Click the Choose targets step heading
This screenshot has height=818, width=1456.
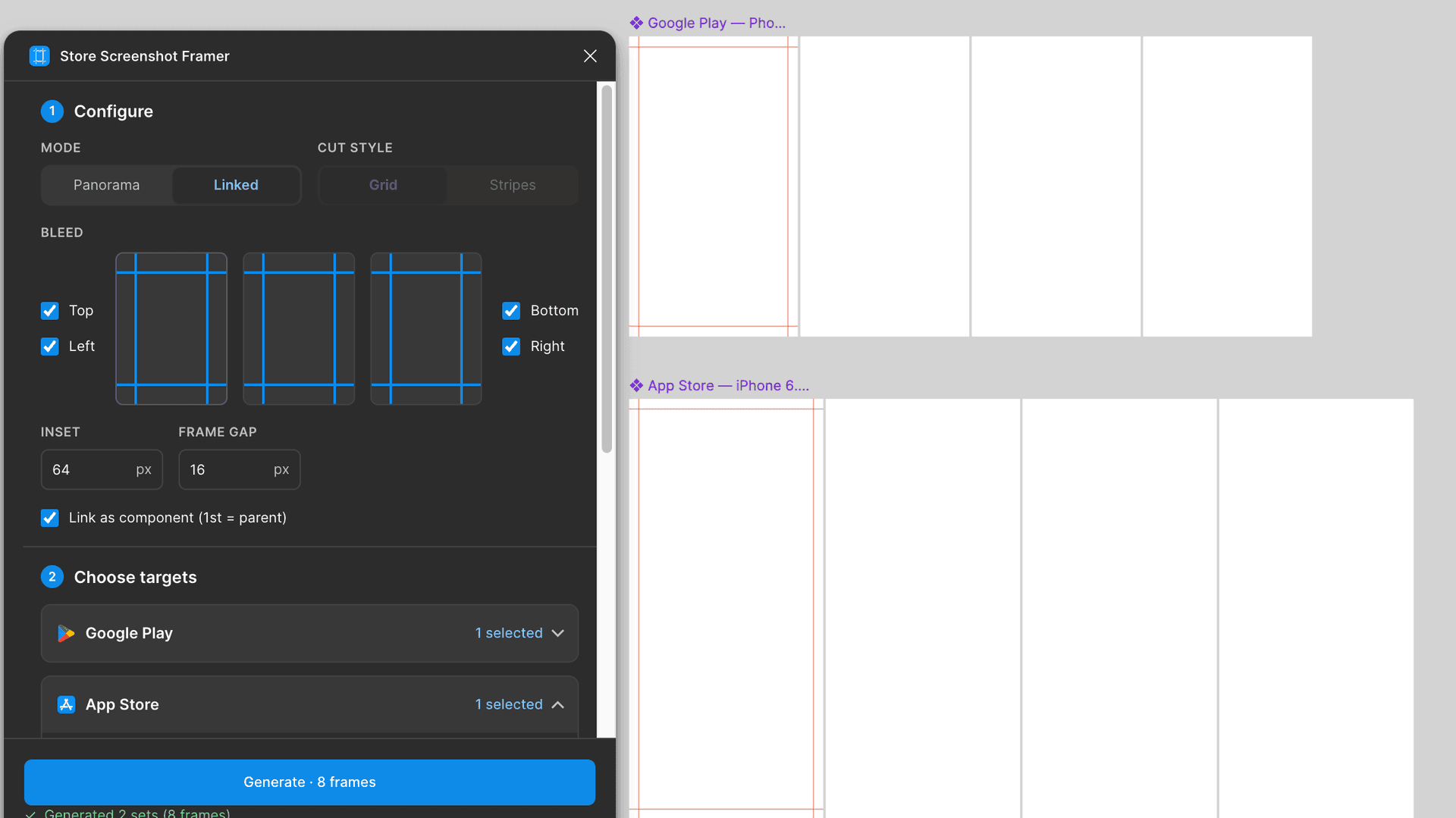coord(135,577)
